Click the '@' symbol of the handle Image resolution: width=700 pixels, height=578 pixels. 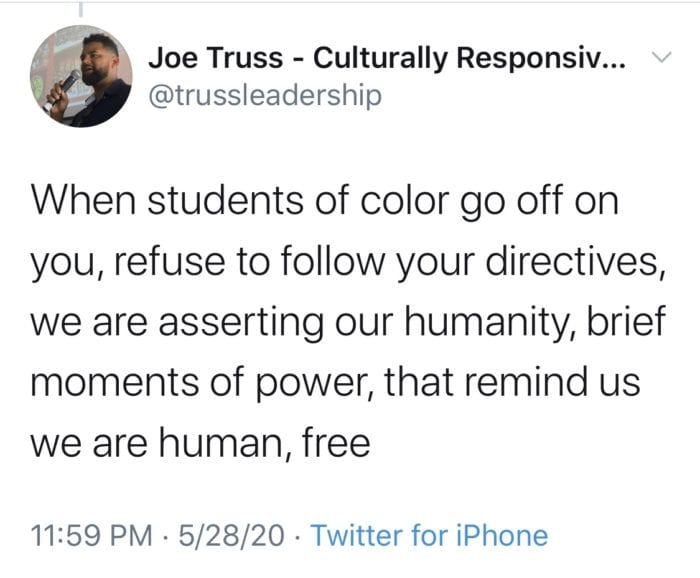click(160, 96)
